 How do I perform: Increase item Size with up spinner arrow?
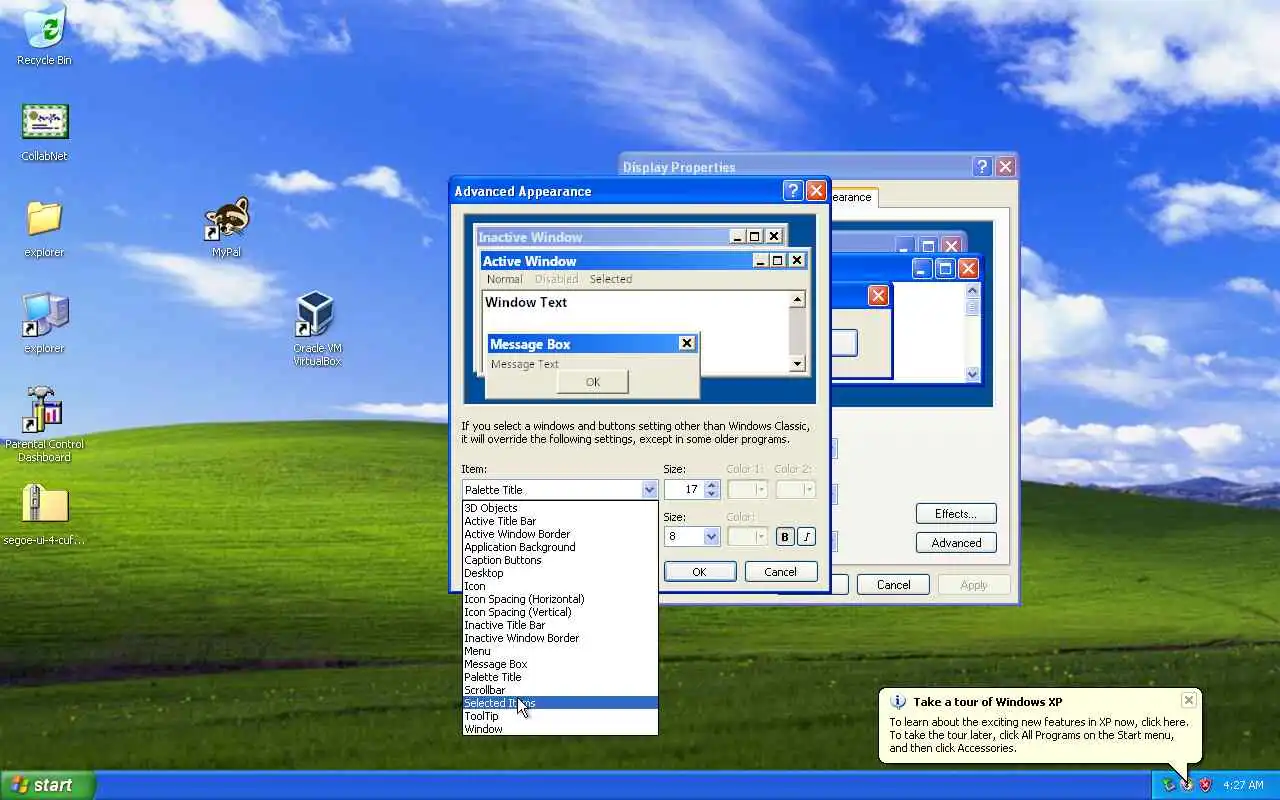(x=711, y=485)
